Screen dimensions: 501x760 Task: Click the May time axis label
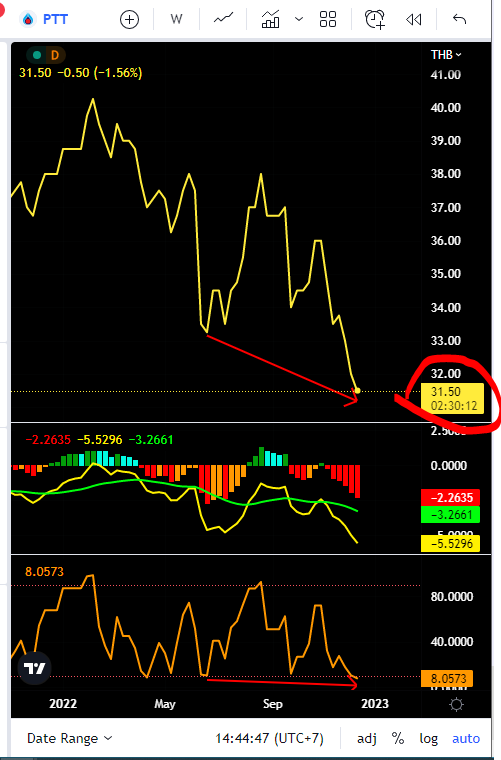165,704
